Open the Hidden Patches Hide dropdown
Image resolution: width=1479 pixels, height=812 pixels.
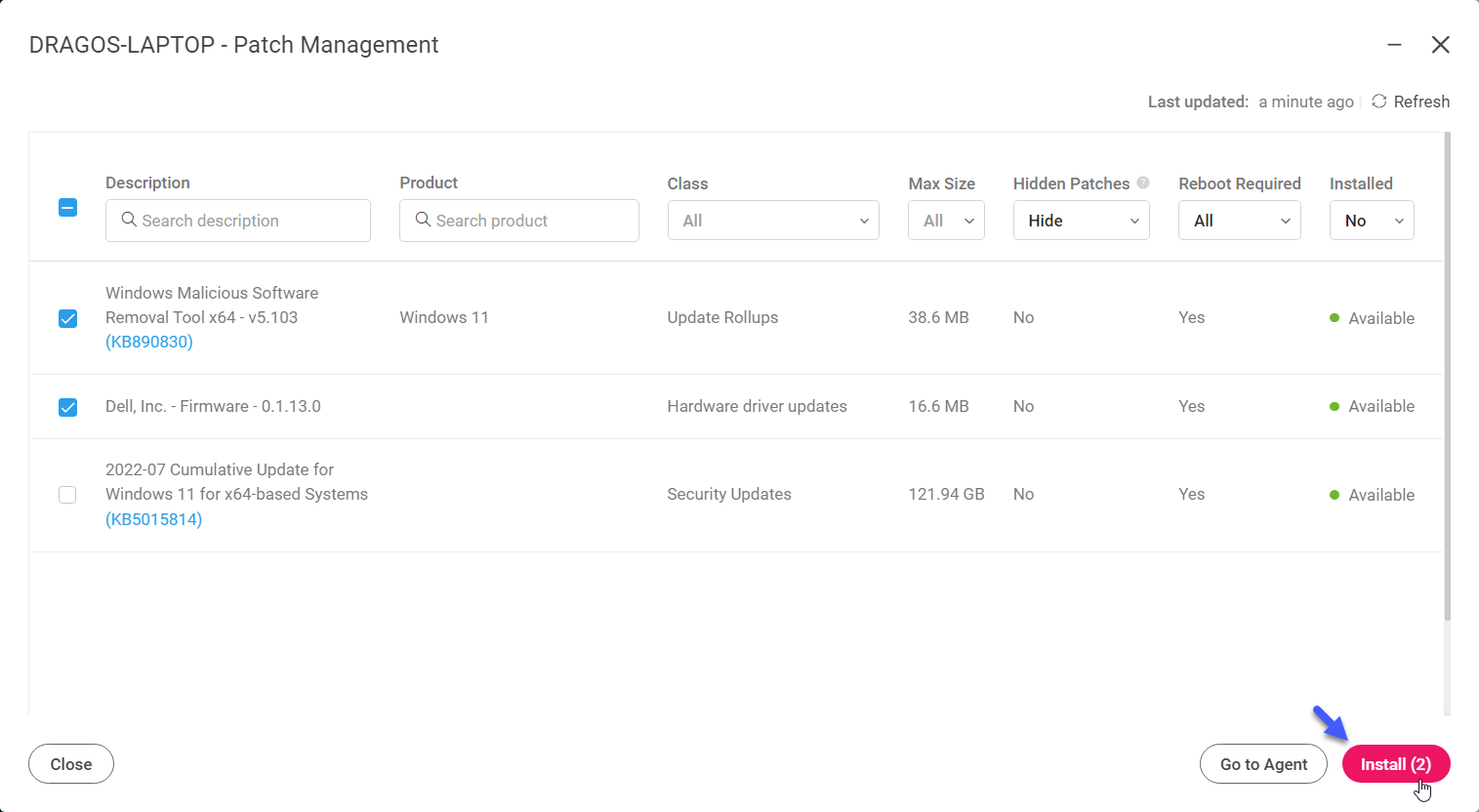tap(1082, 221)
